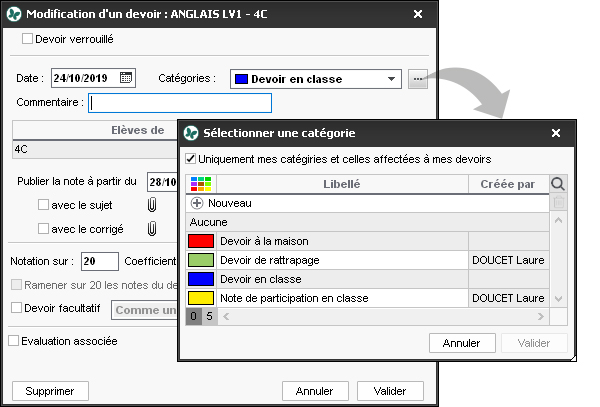Enable the 'avec le sujet' checkbox
Image resolution: width=600 pixels, height=407 pixels.
click(x=43, y=205)
